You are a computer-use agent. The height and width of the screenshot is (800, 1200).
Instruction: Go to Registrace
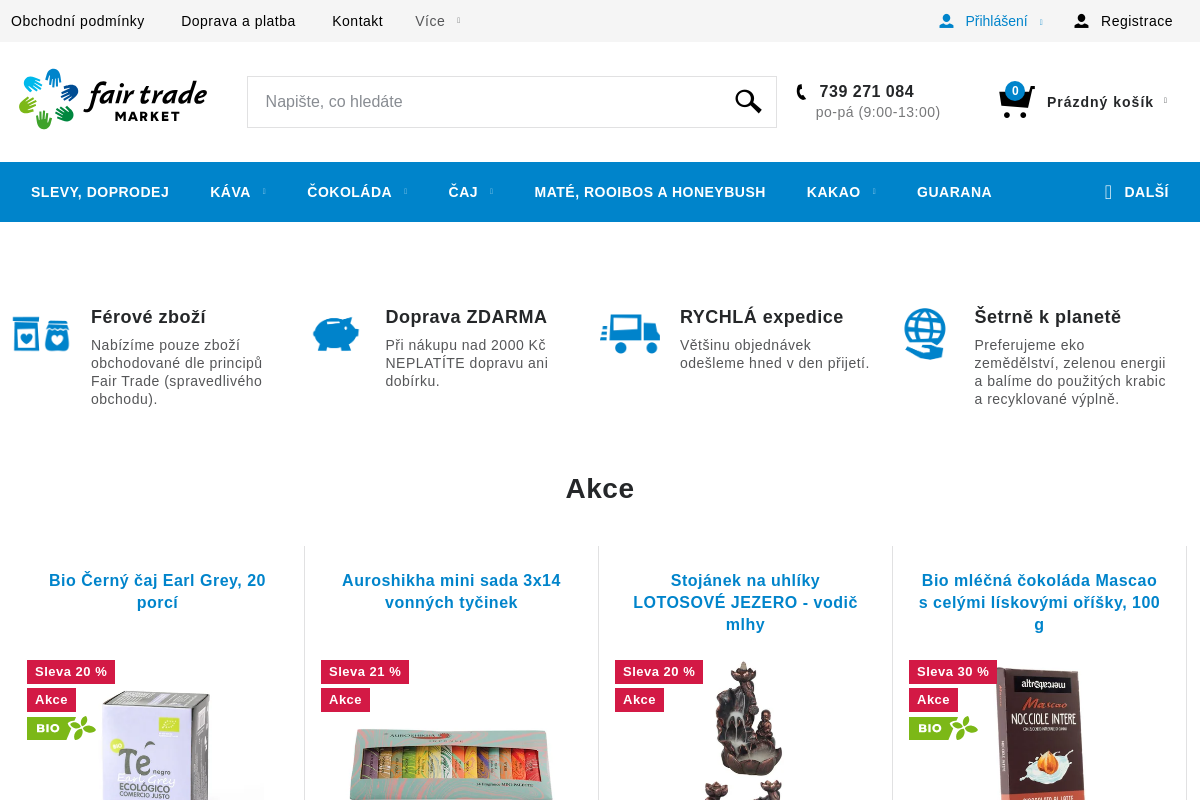tap(1136, 21)
